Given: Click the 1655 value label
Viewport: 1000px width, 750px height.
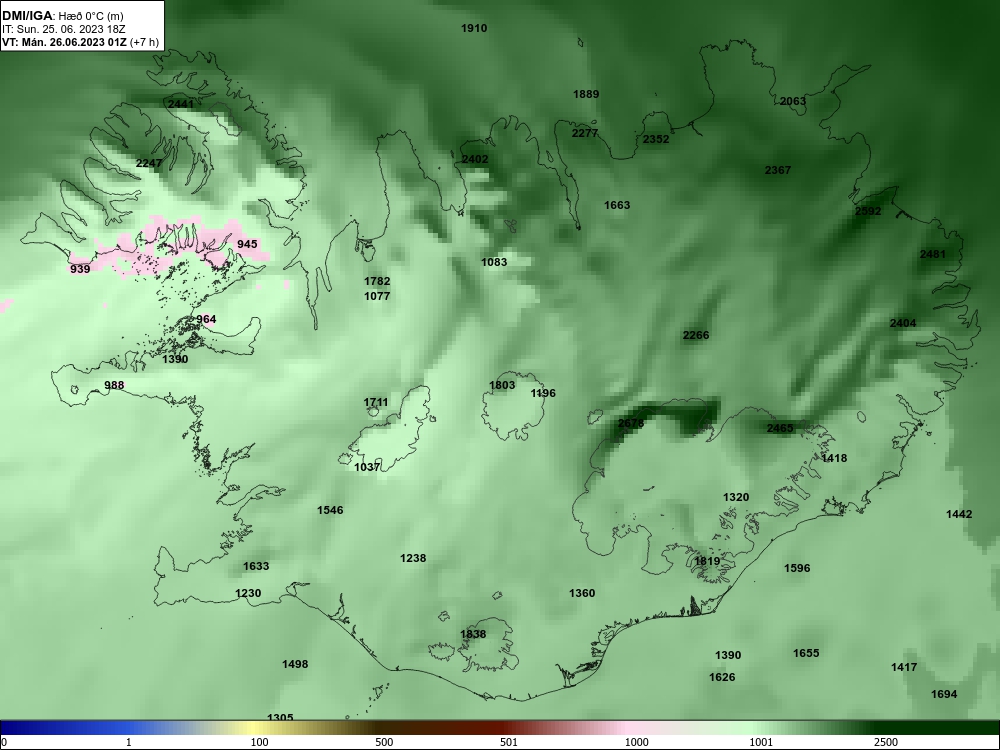Looking at the screenshot, I should click(806, 654).
